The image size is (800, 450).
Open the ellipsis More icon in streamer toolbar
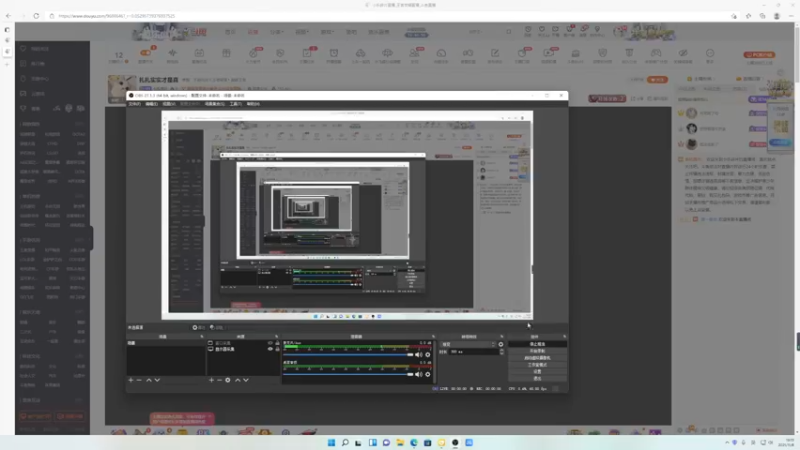[x=710, y=53]
